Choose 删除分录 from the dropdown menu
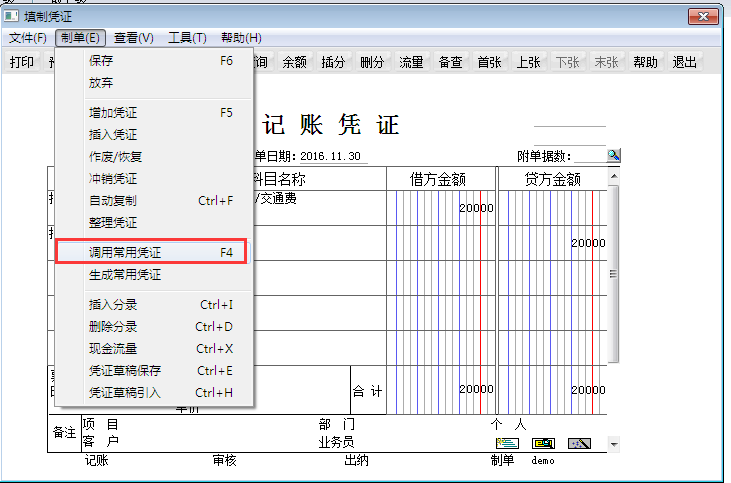The width and height of the screenshot is (731, 483). (x=113, y=327)
